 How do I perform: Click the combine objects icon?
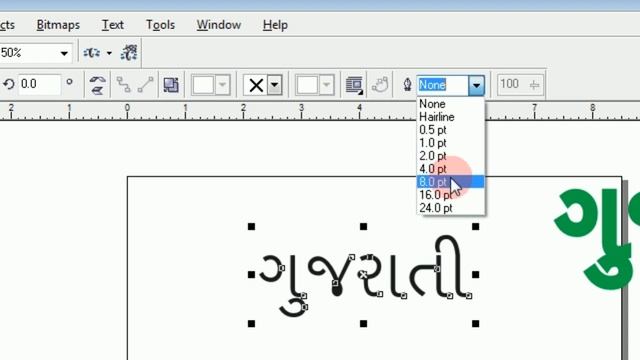171,85
